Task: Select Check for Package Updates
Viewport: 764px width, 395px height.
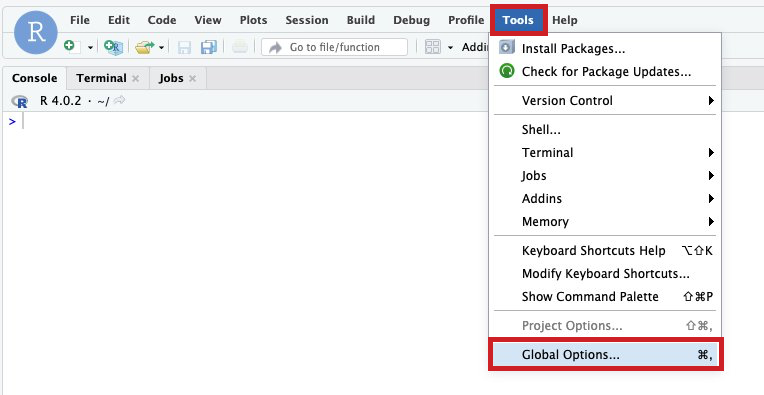Action: click(605, 72)
